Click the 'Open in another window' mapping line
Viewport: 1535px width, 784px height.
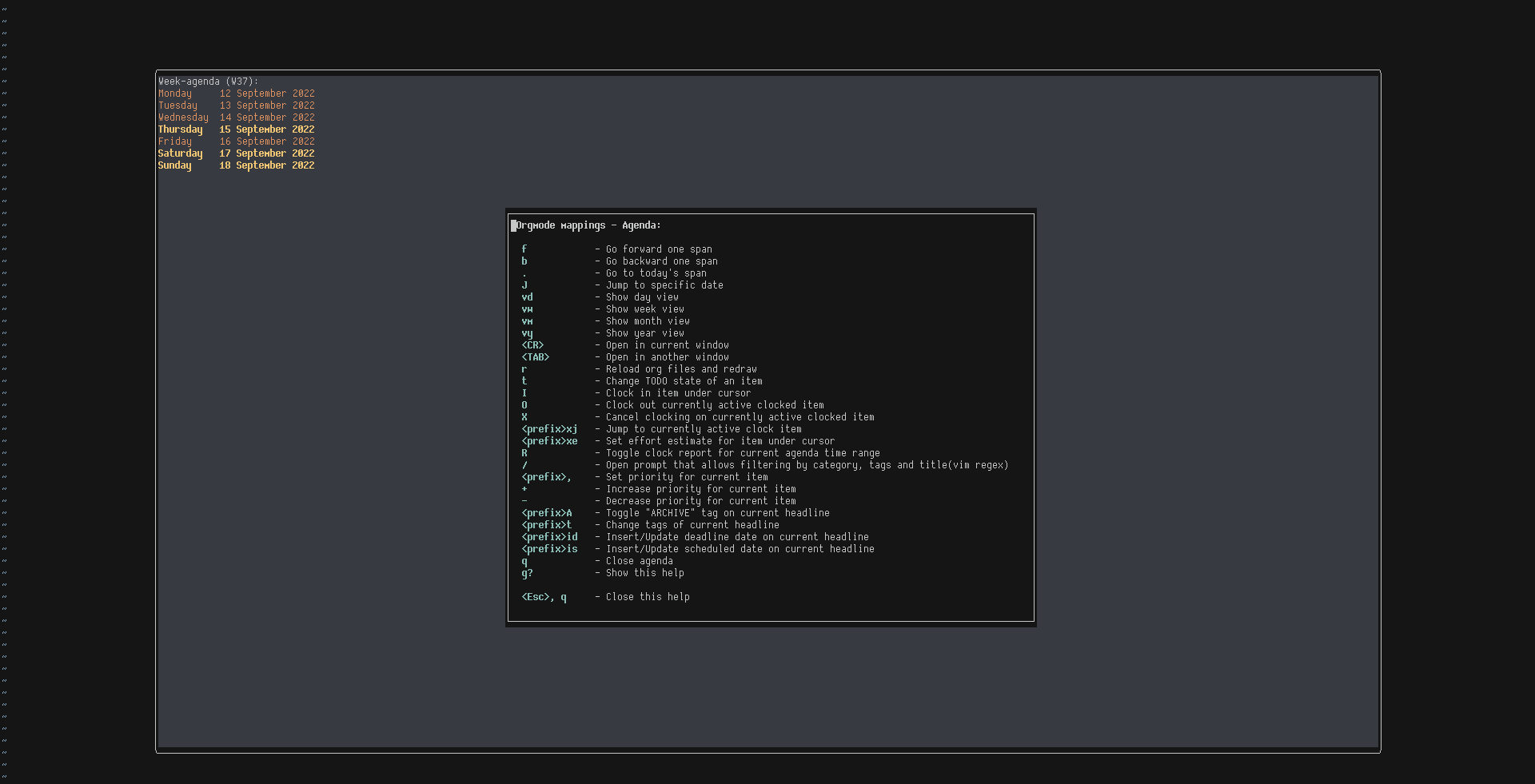[x=625, y=357]
